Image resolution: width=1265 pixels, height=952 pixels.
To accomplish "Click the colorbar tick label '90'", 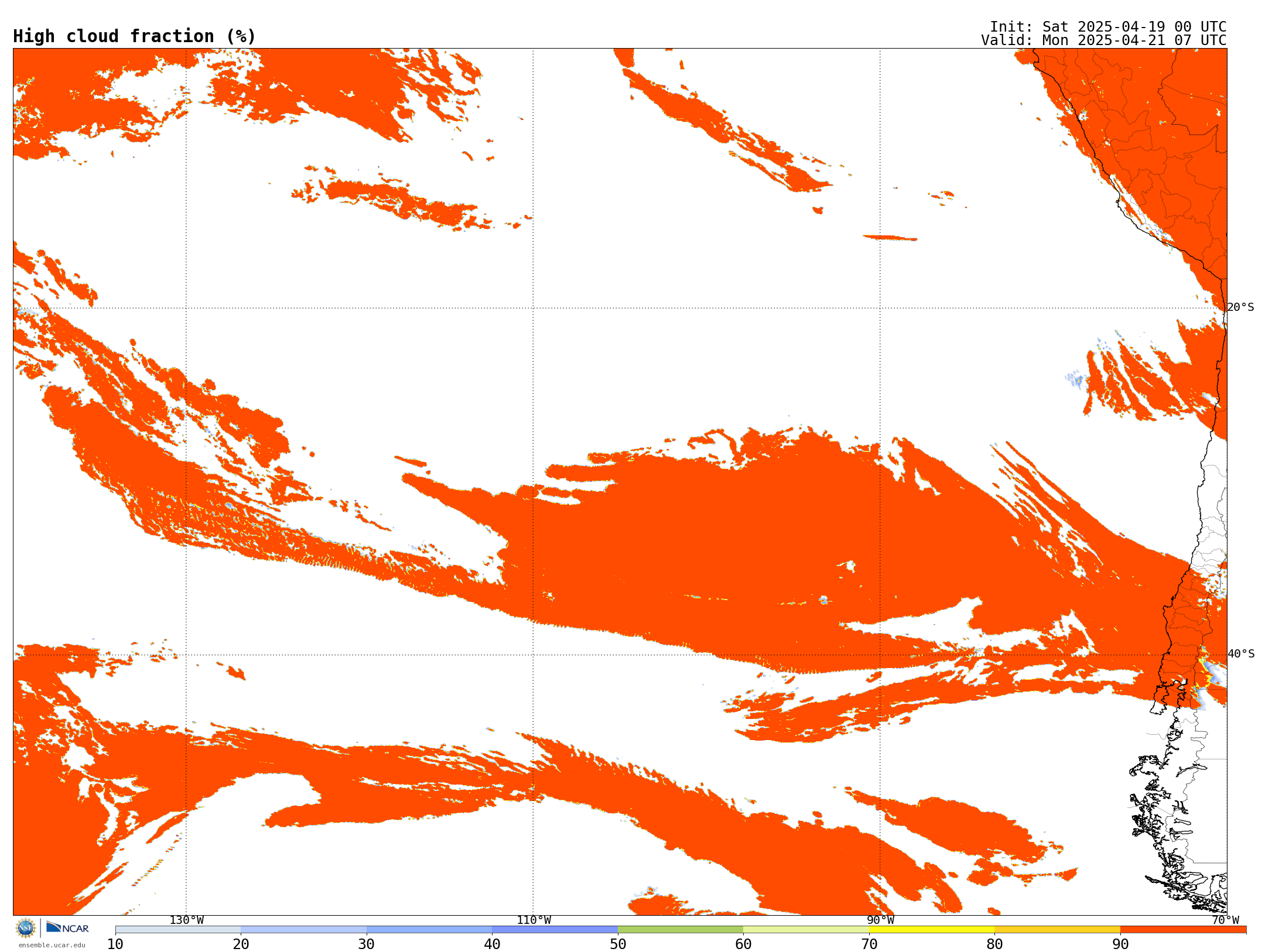I will coord(1120,944).
